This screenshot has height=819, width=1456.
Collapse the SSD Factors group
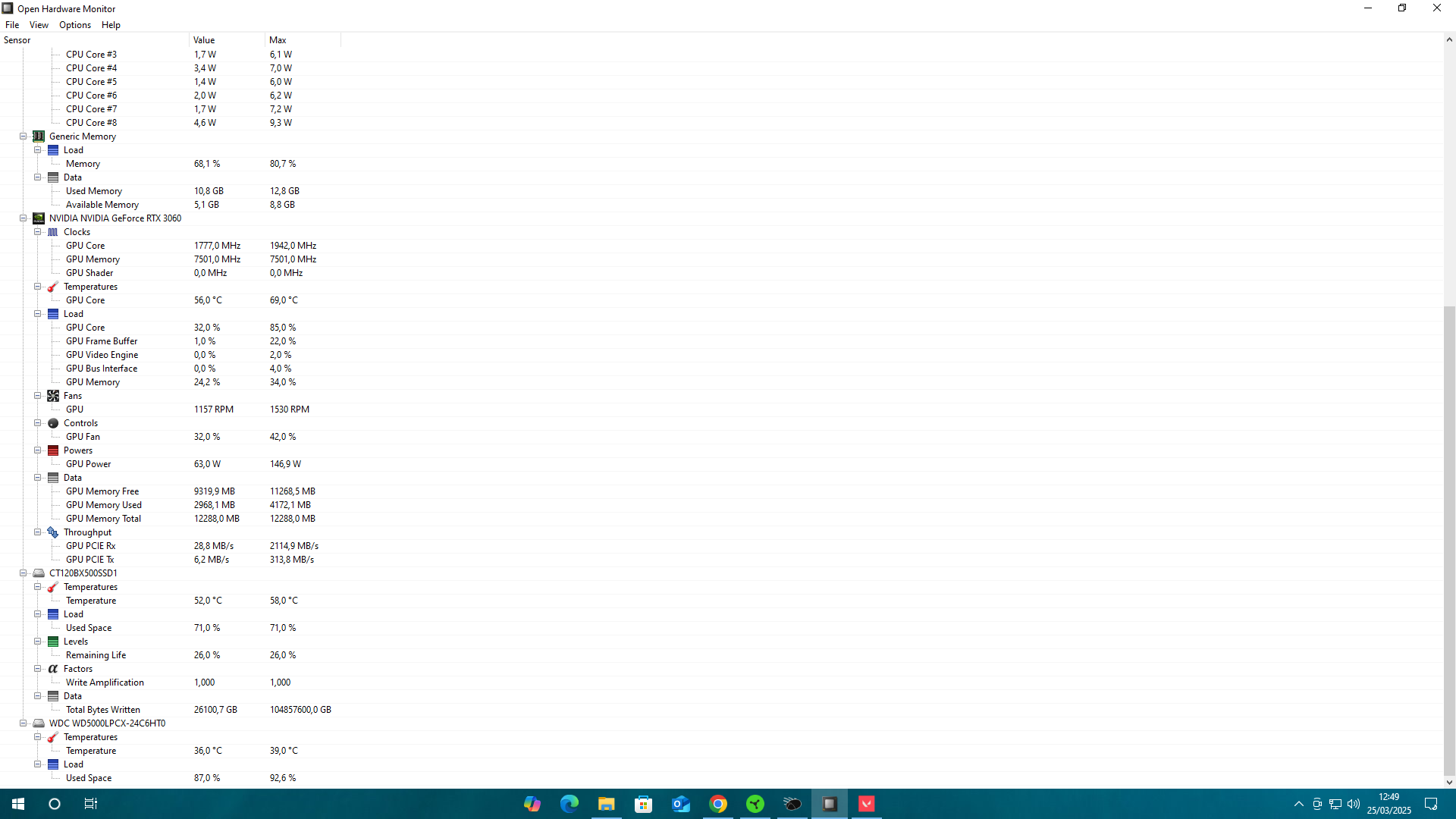click(38, 669)
